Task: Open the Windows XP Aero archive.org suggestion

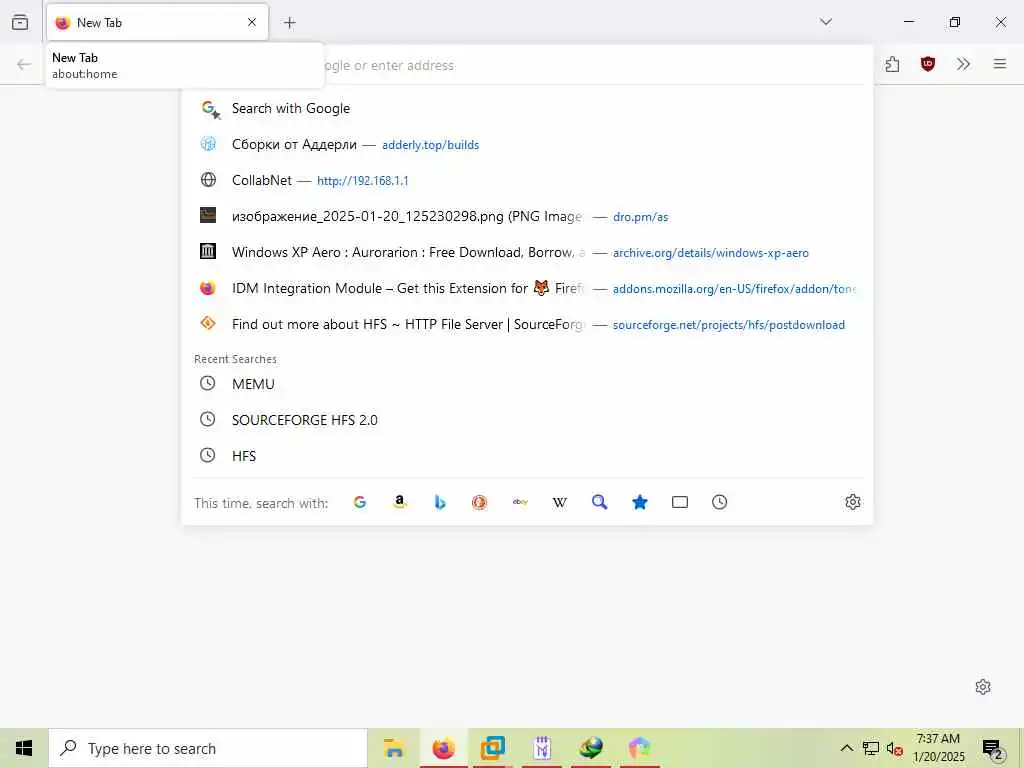Action: (x=527, y=252)
